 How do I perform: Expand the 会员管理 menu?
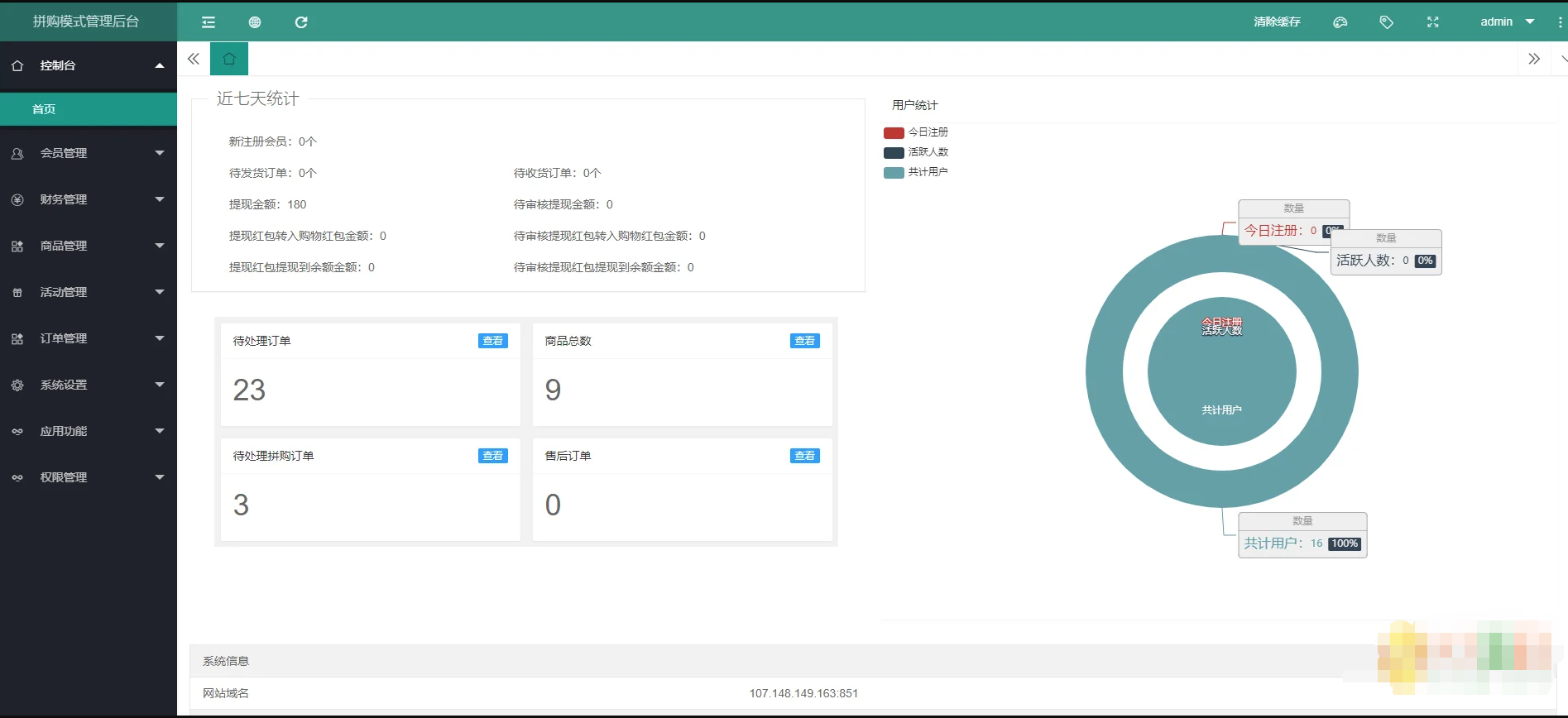coord(160,153)
